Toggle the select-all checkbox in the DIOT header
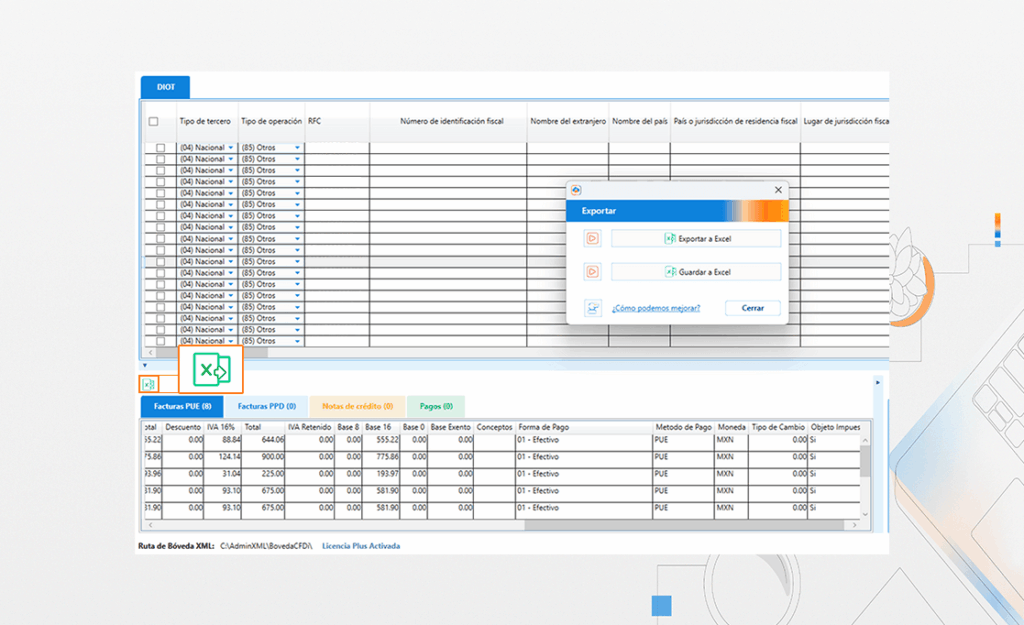The image size is (1024, 625). (x=153, y=122)
